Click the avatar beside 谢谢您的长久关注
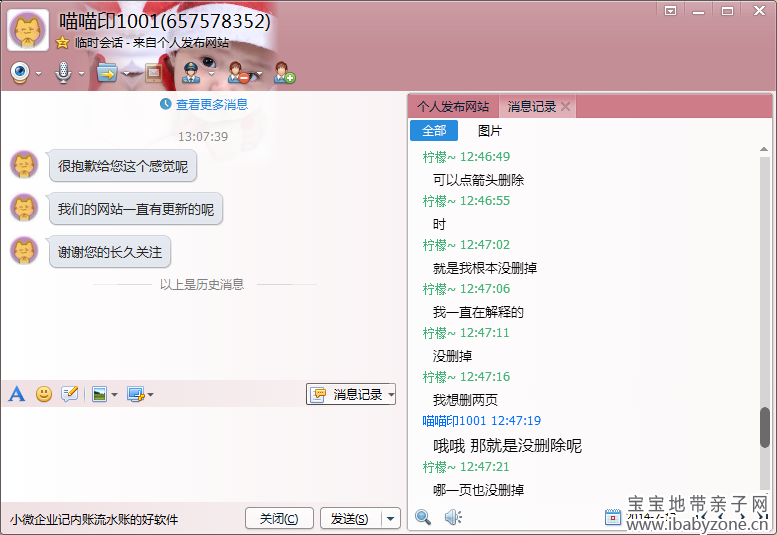 (24, 251)
